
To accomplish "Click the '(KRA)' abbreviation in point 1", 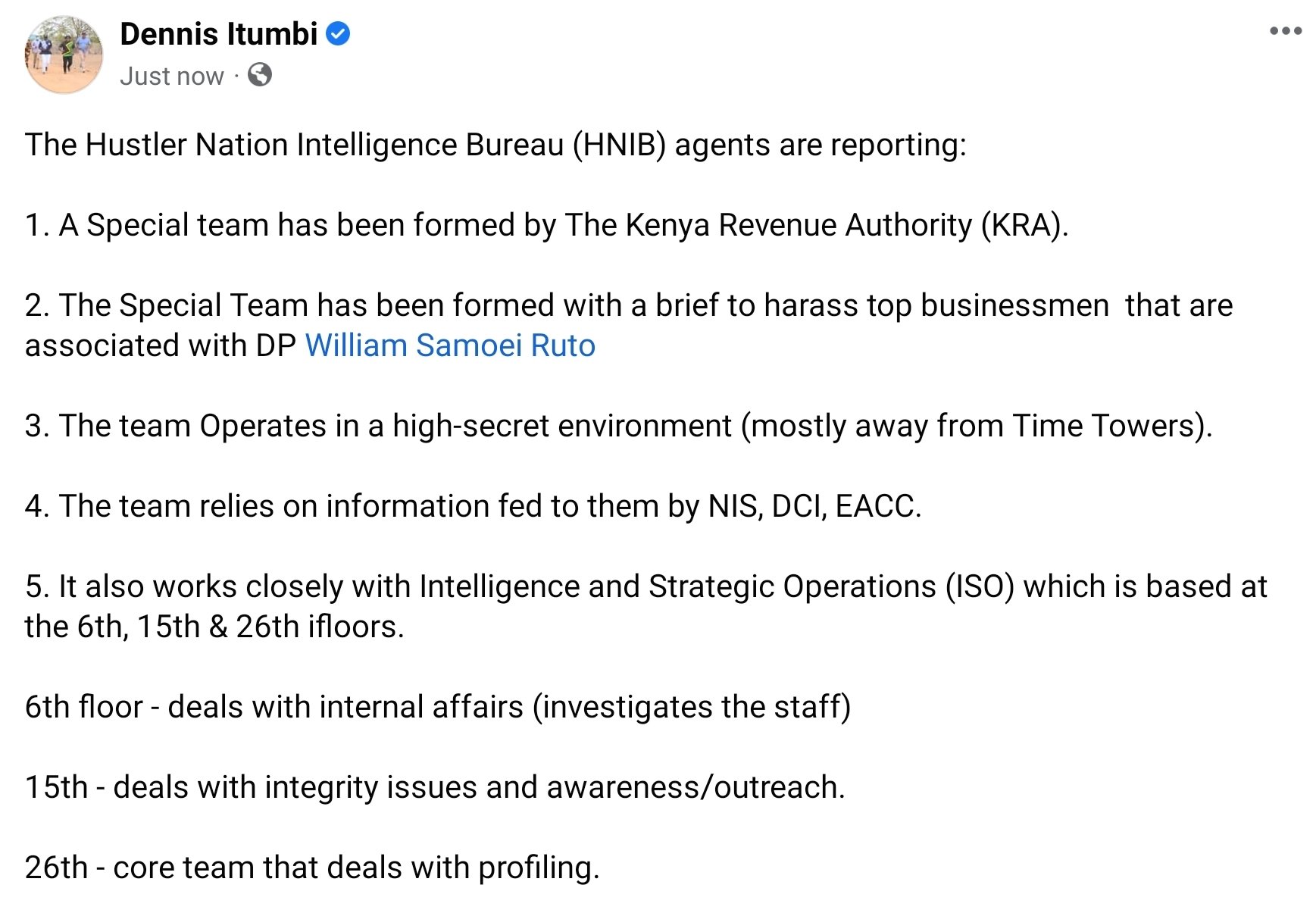I will (x=1024, y=225).
